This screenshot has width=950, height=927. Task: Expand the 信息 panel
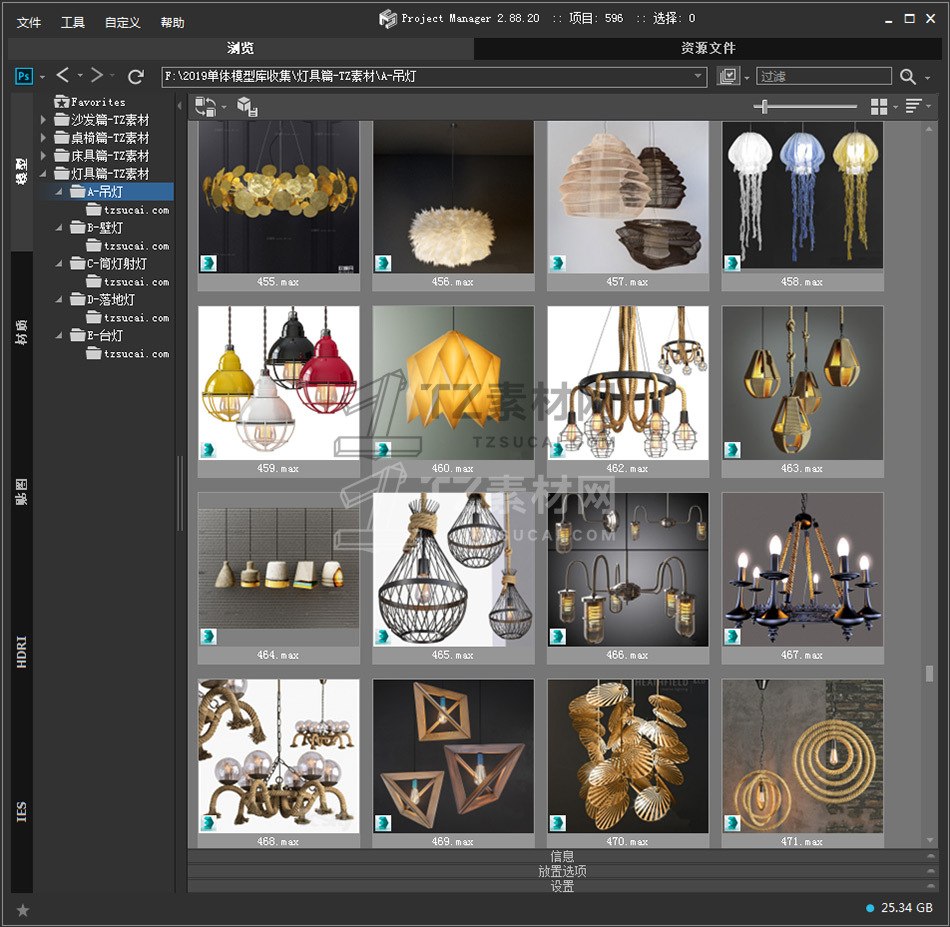pos(562,856)
